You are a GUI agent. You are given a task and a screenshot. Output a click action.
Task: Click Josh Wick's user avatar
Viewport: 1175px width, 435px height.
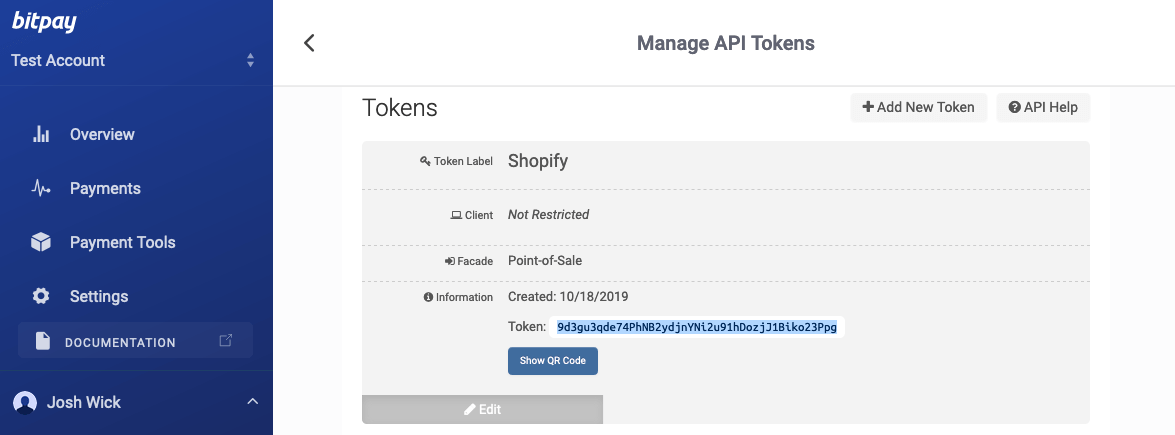pyautogui.click(x=25, y=402)
